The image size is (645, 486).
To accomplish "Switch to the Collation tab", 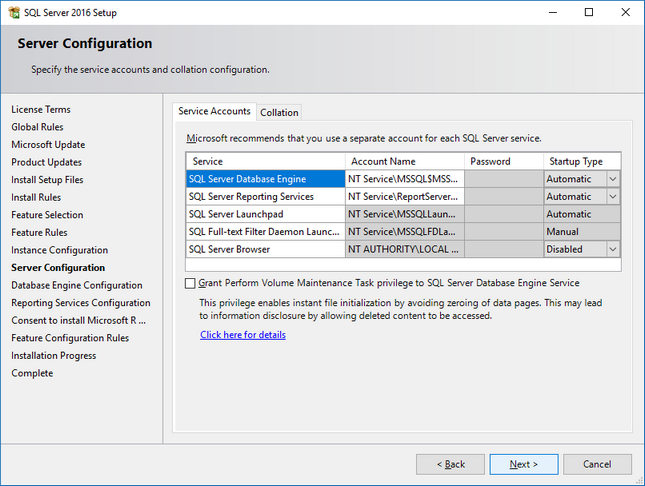I will coord(279,112).
